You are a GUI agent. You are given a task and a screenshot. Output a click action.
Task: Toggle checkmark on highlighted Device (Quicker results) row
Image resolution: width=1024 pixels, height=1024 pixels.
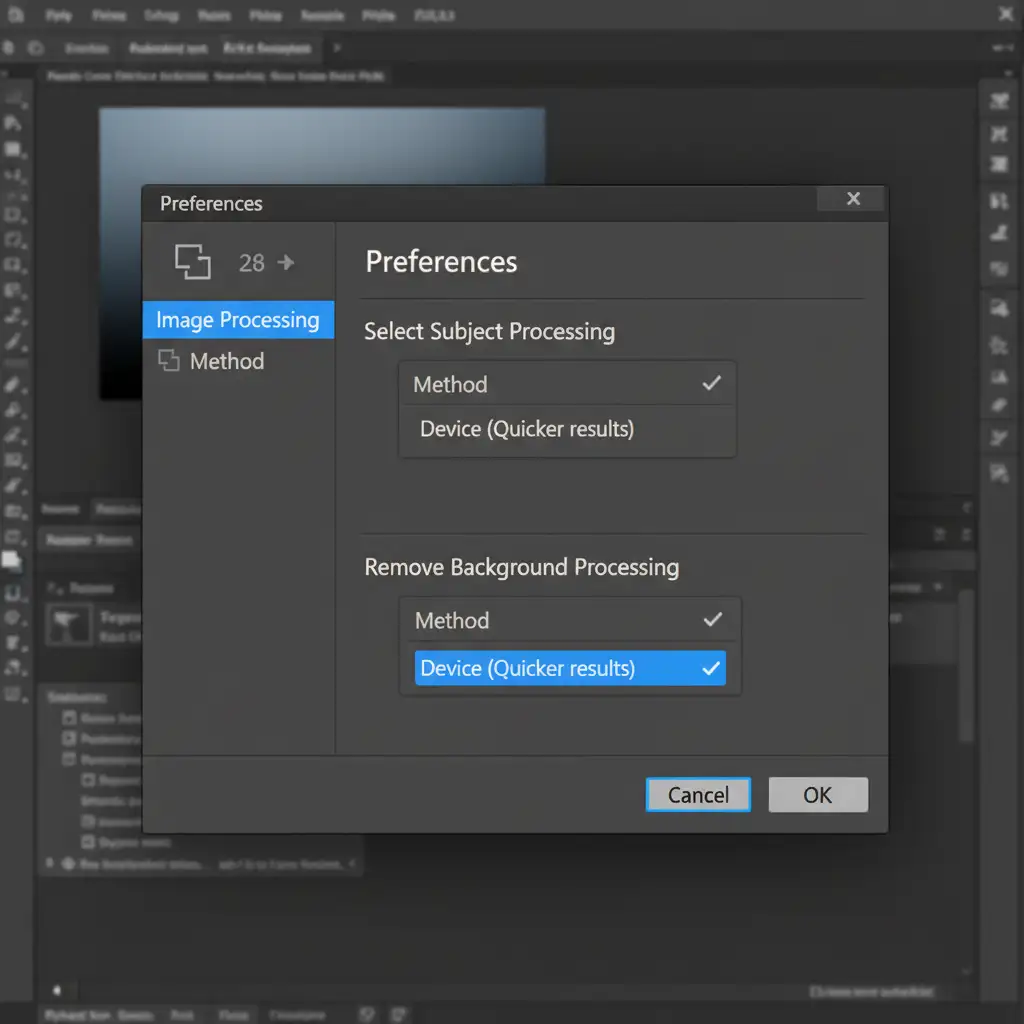711,668
